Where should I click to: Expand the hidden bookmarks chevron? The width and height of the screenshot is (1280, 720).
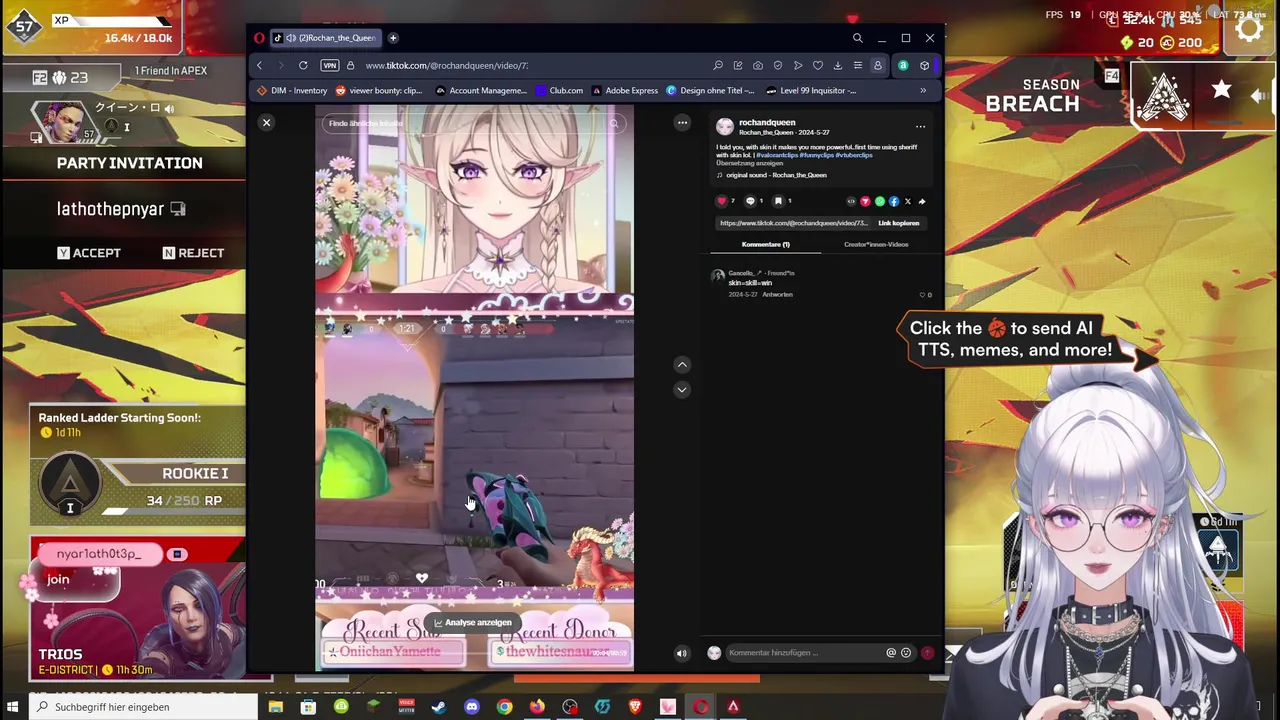click(x=923, y=90)
